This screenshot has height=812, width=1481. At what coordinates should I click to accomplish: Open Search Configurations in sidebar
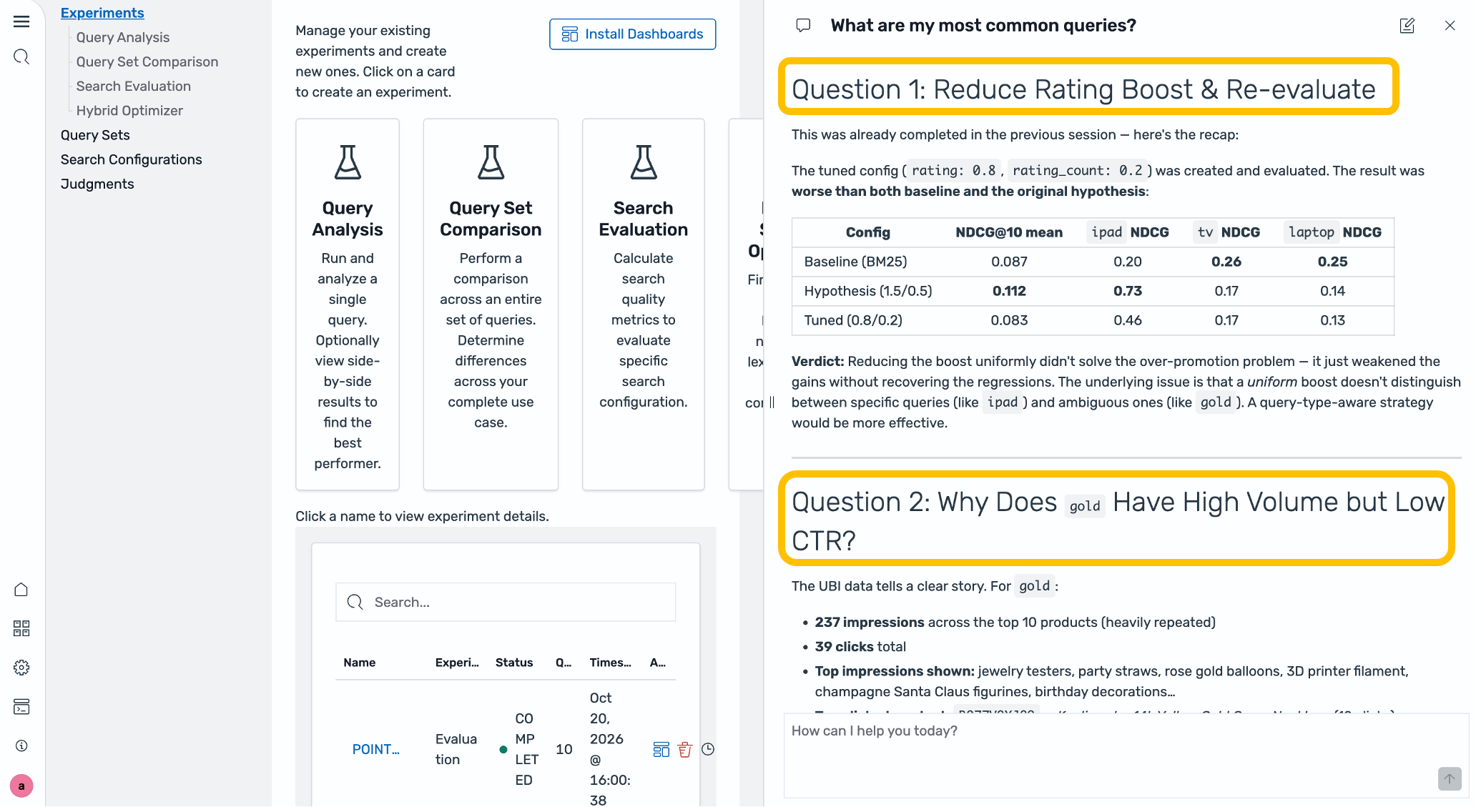click(132, 159)
